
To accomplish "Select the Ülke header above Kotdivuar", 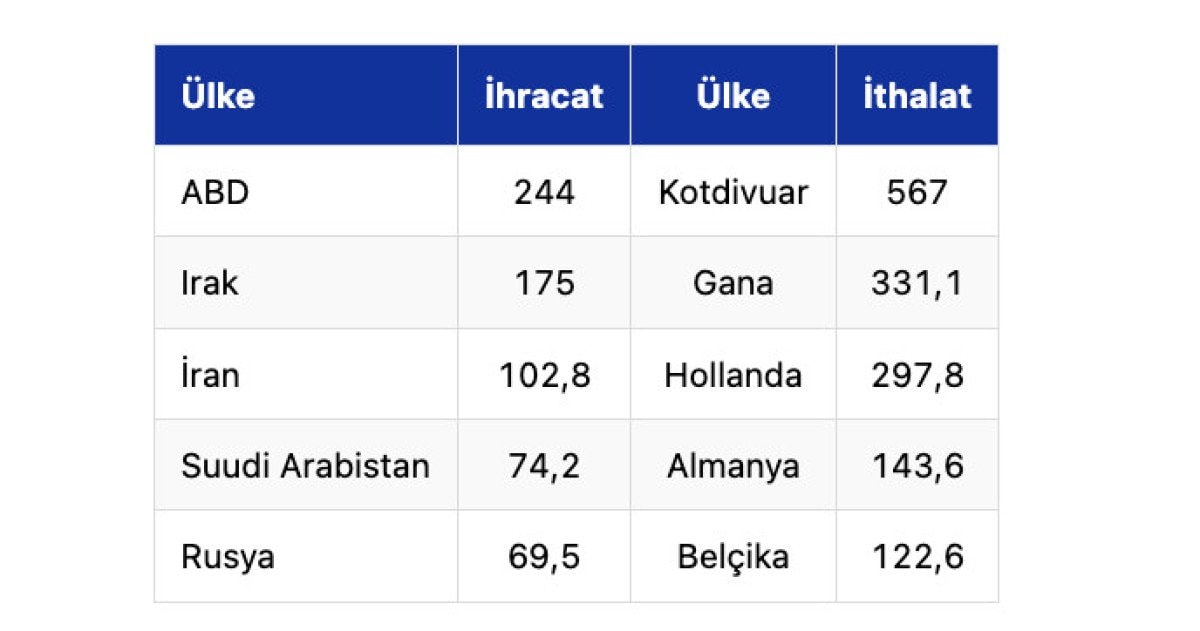I will [x=733, y=96].
